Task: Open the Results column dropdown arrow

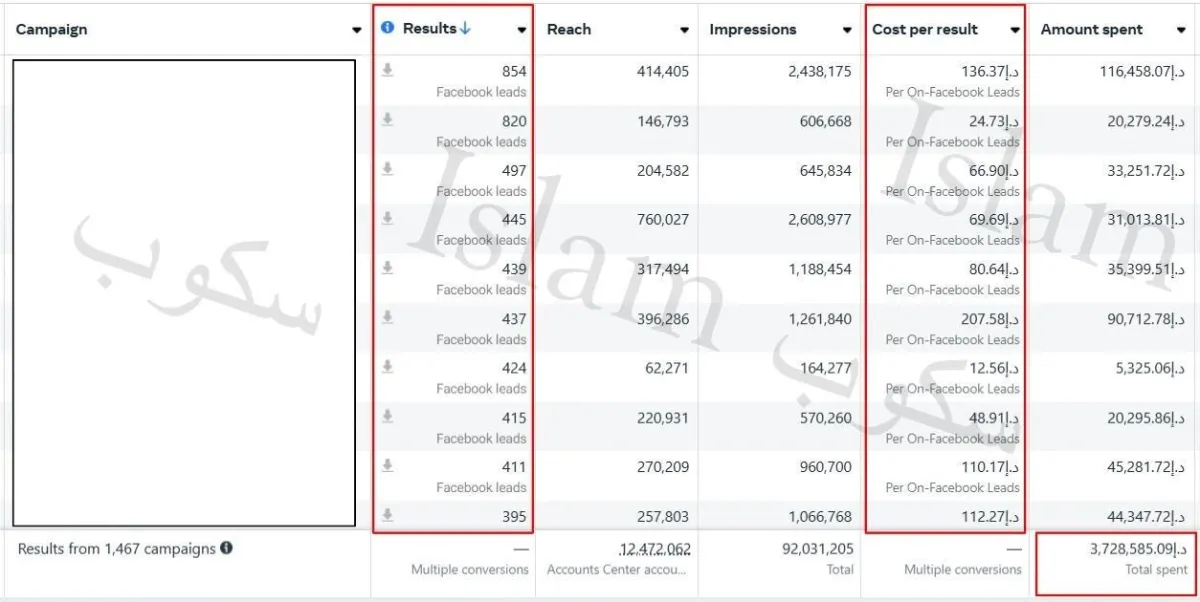Action: click(x=521, y=30)
